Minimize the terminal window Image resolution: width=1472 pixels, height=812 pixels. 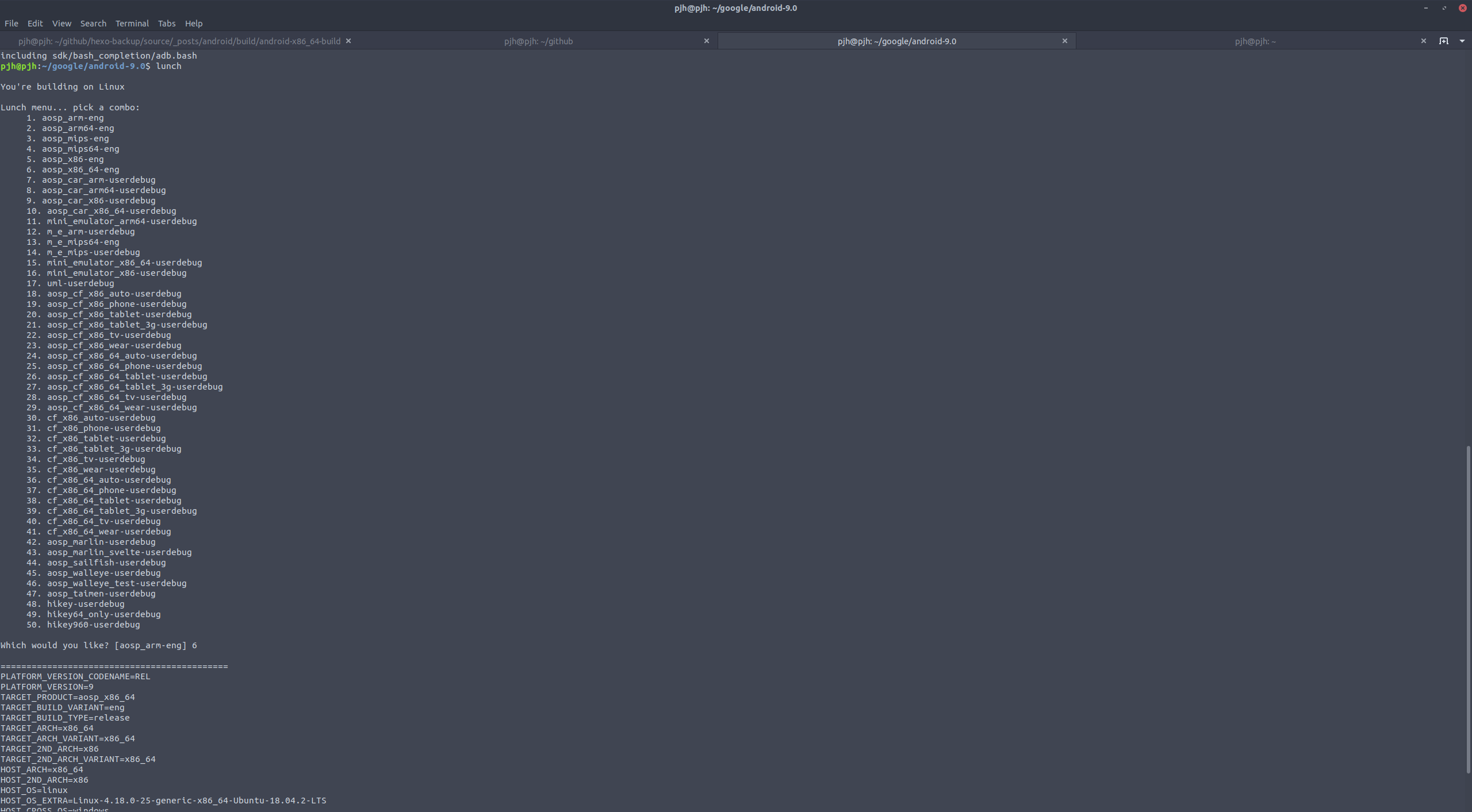(1426, 8)
